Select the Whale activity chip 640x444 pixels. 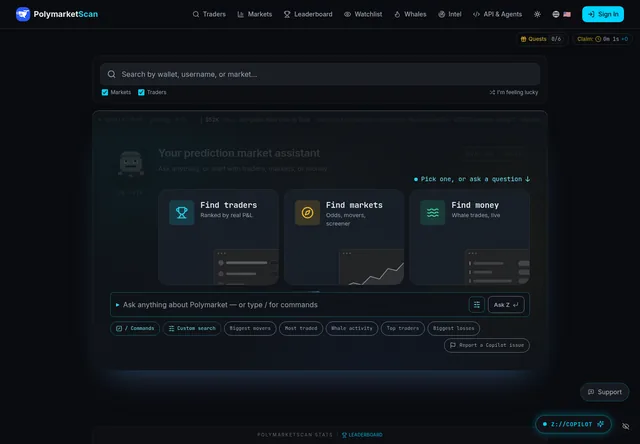pyautogui.click(x=352, y=329)
